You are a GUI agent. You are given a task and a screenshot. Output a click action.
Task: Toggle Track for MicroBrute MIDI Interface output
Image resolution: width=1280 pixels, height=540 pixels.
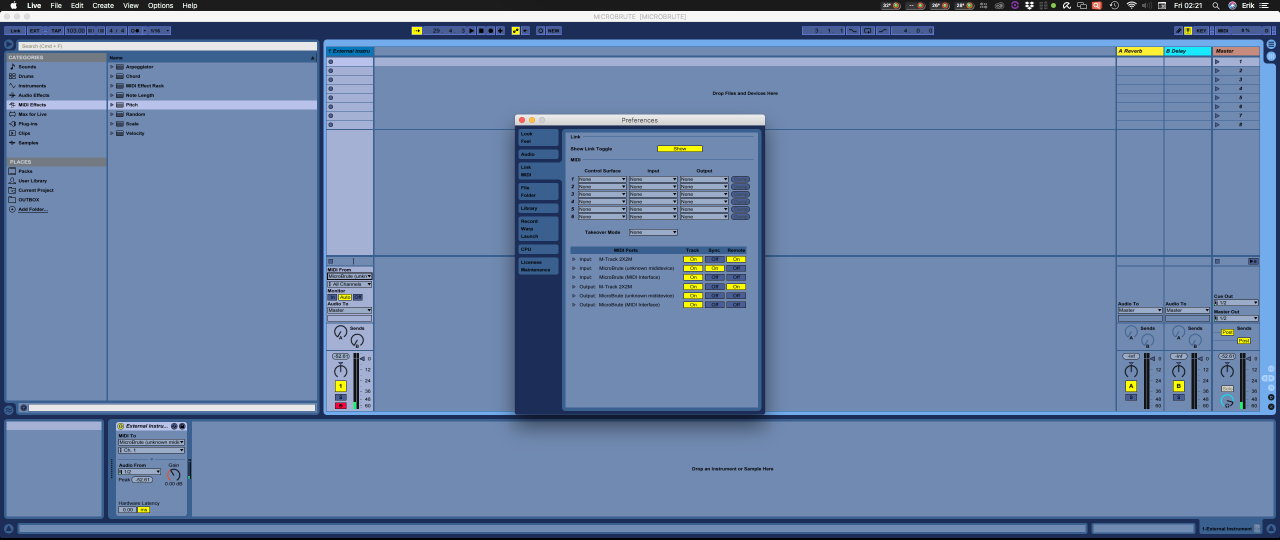[692, 305]
